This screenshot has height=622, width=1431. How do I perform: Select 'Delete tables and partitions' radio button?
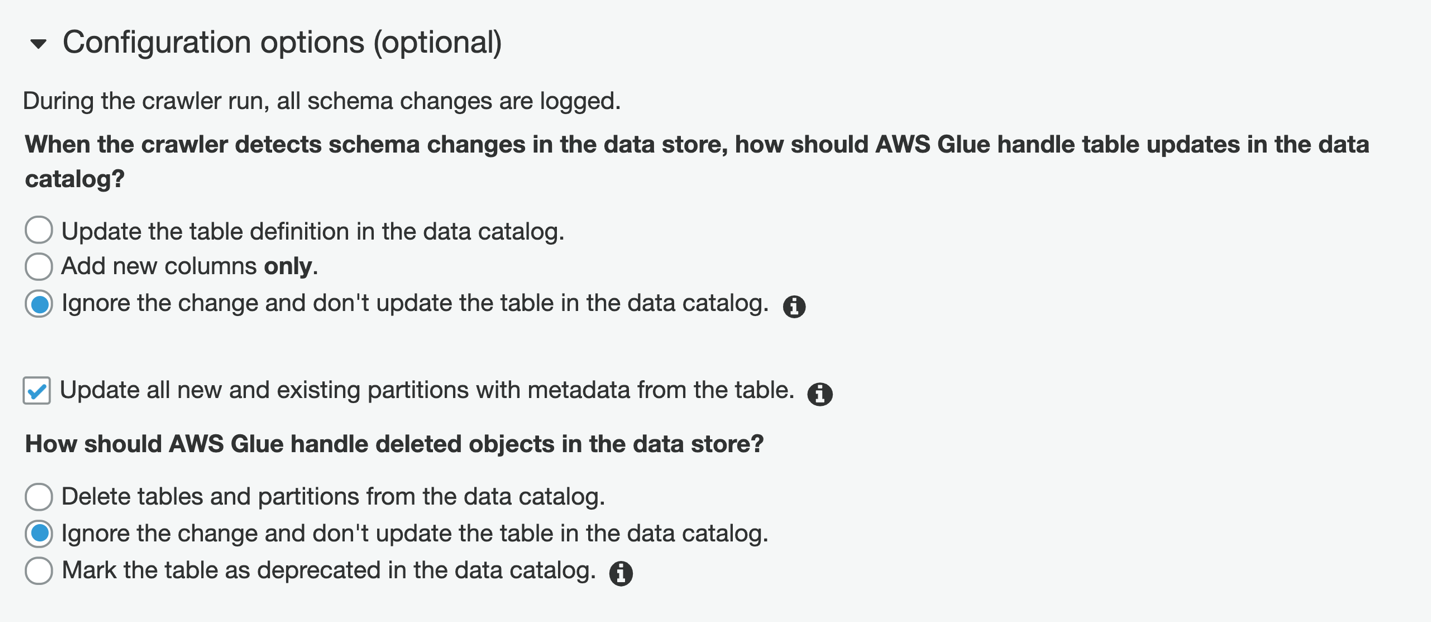[39, 496]
